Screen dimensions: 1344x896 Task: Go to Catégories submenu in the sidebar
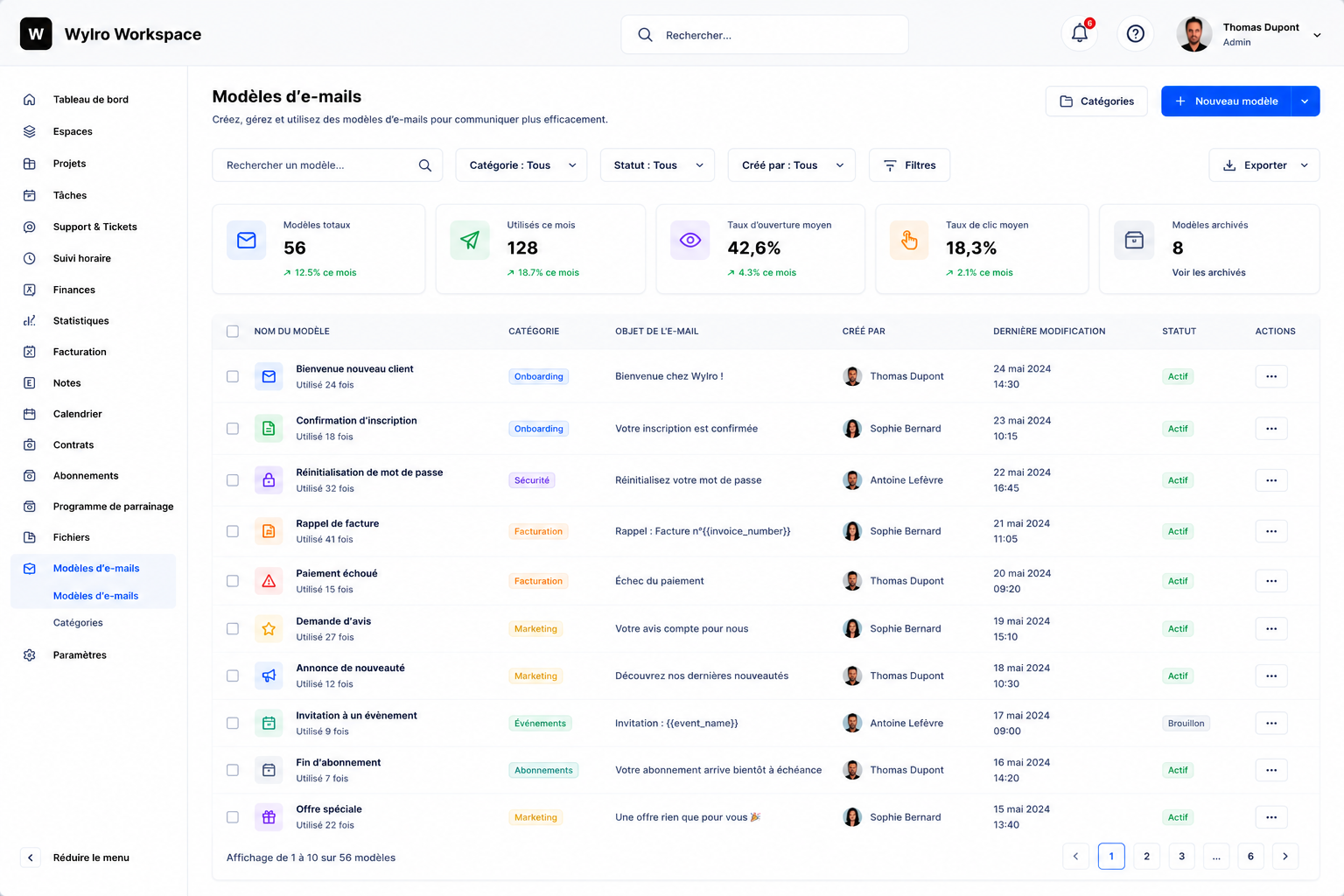78,623
